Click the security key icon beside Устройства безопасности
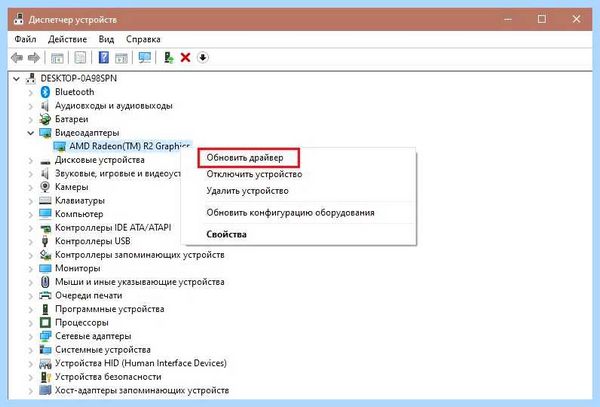This screenshot has height=407, width=600. [45, 377]
